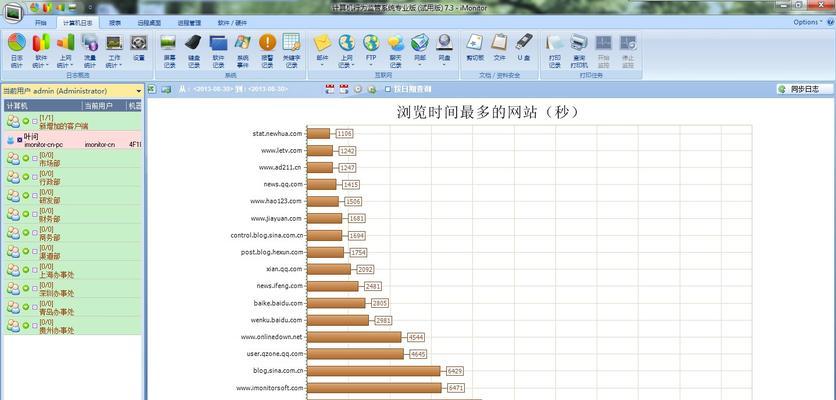Switch to the 开始 tab
The width and height of the screenshot is (836, 400).
[x=41, y=23]
